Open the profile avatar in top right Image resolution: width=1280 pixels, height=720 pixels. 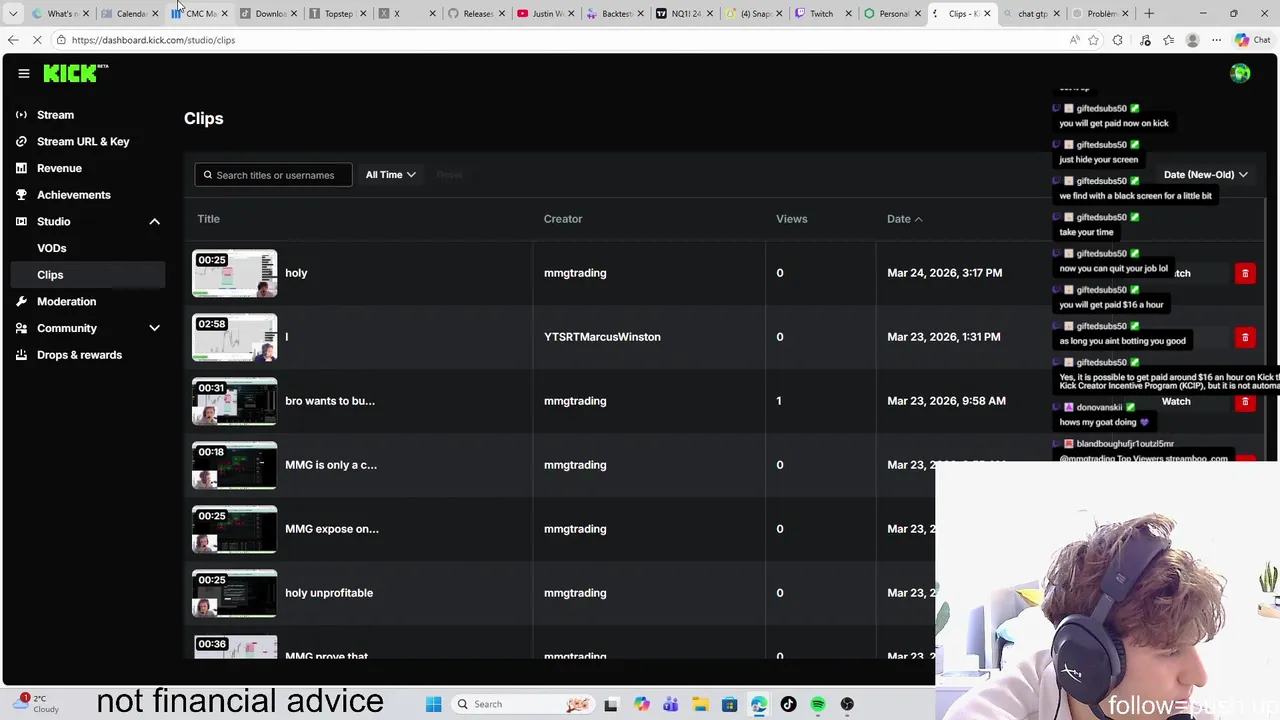(1240, 73)
